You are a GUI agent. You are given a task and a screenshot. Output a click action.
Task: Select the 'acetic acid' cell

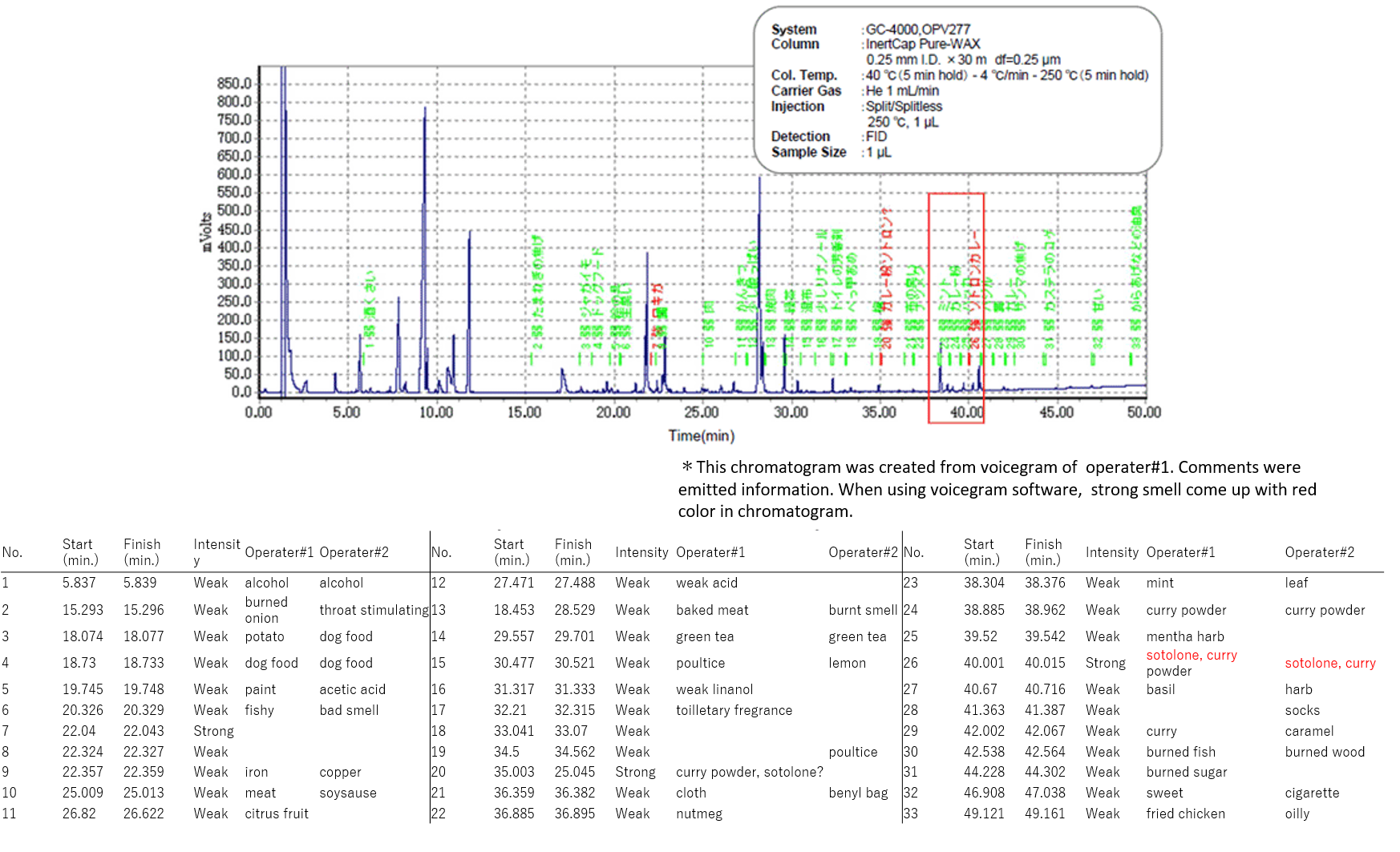pyautogui.click(x=352, y=689)
